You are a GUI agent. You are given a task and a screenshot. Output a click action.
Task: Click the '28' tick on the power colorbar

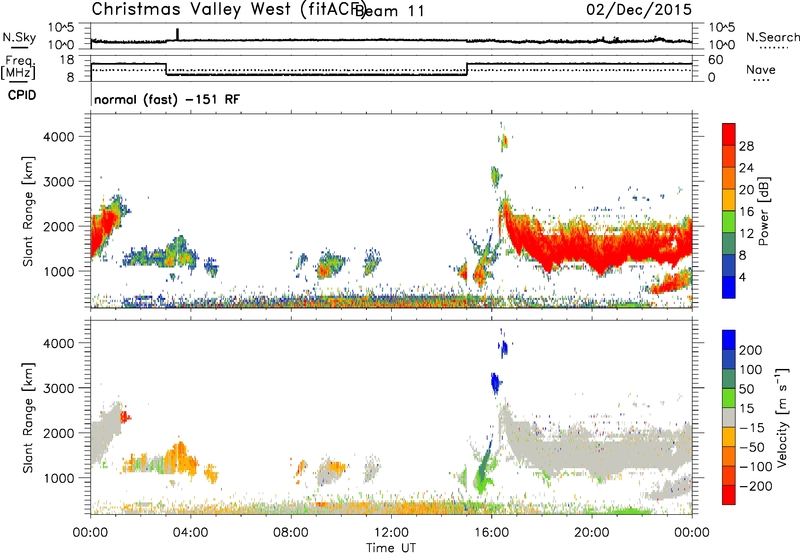tap(746, 146)
